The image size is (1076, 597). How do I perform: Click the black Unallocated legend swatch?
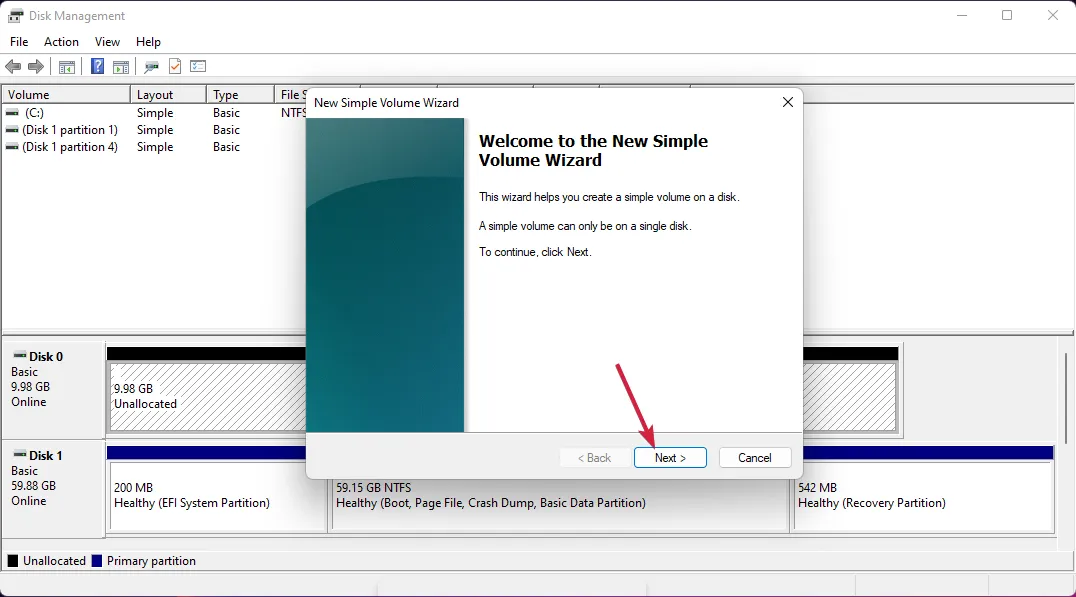tap(12, 561)
